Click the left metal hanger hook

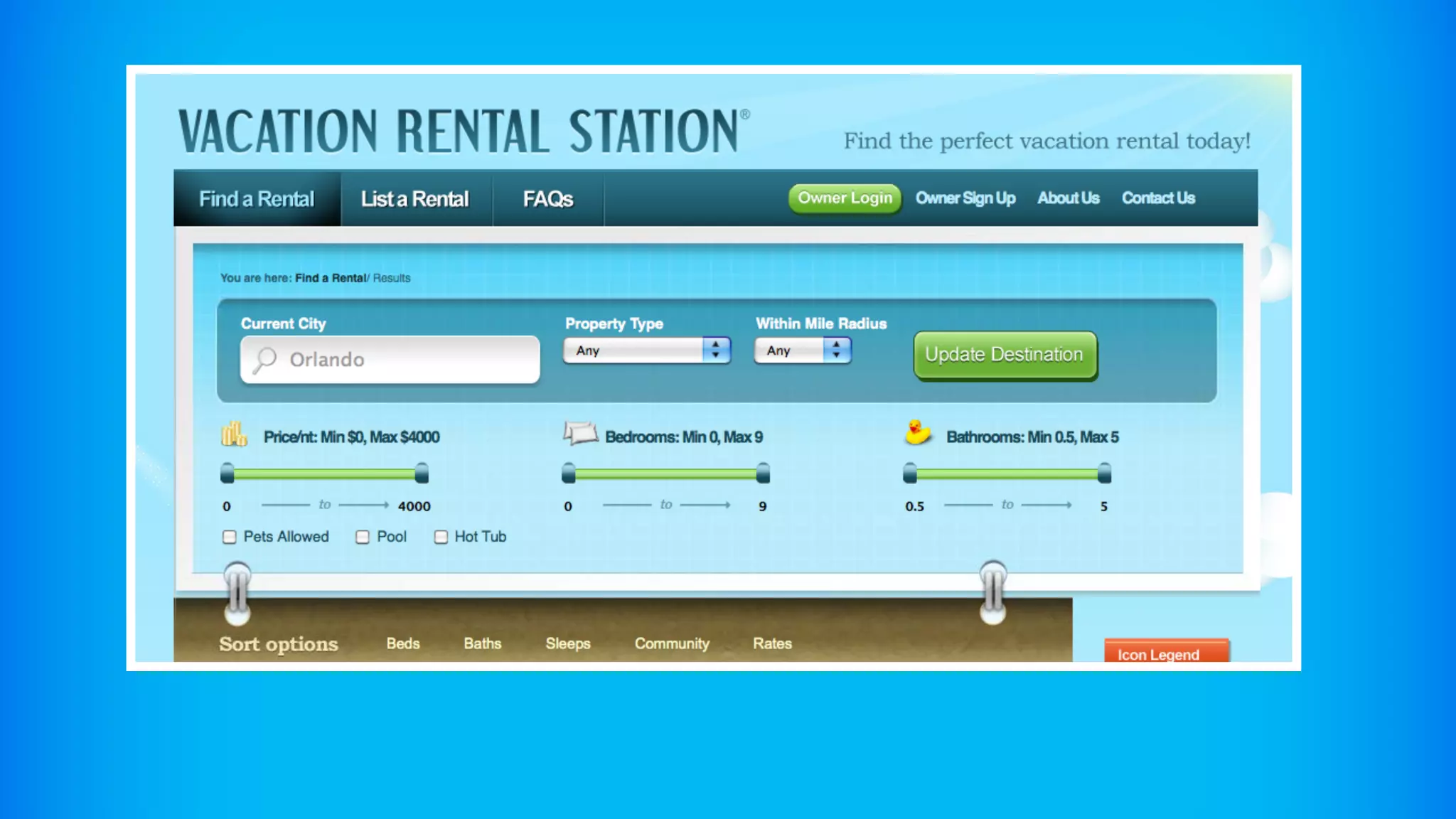point(237,592)
